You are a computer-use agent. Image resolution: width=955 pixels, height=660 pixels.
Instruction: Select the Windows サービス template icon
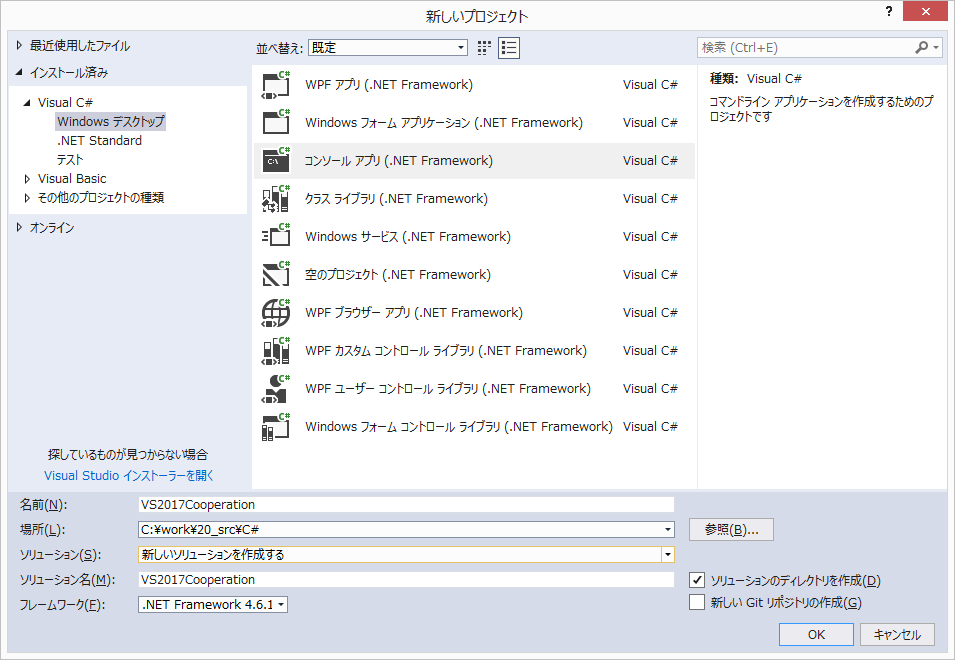click(x=276, y=236)
